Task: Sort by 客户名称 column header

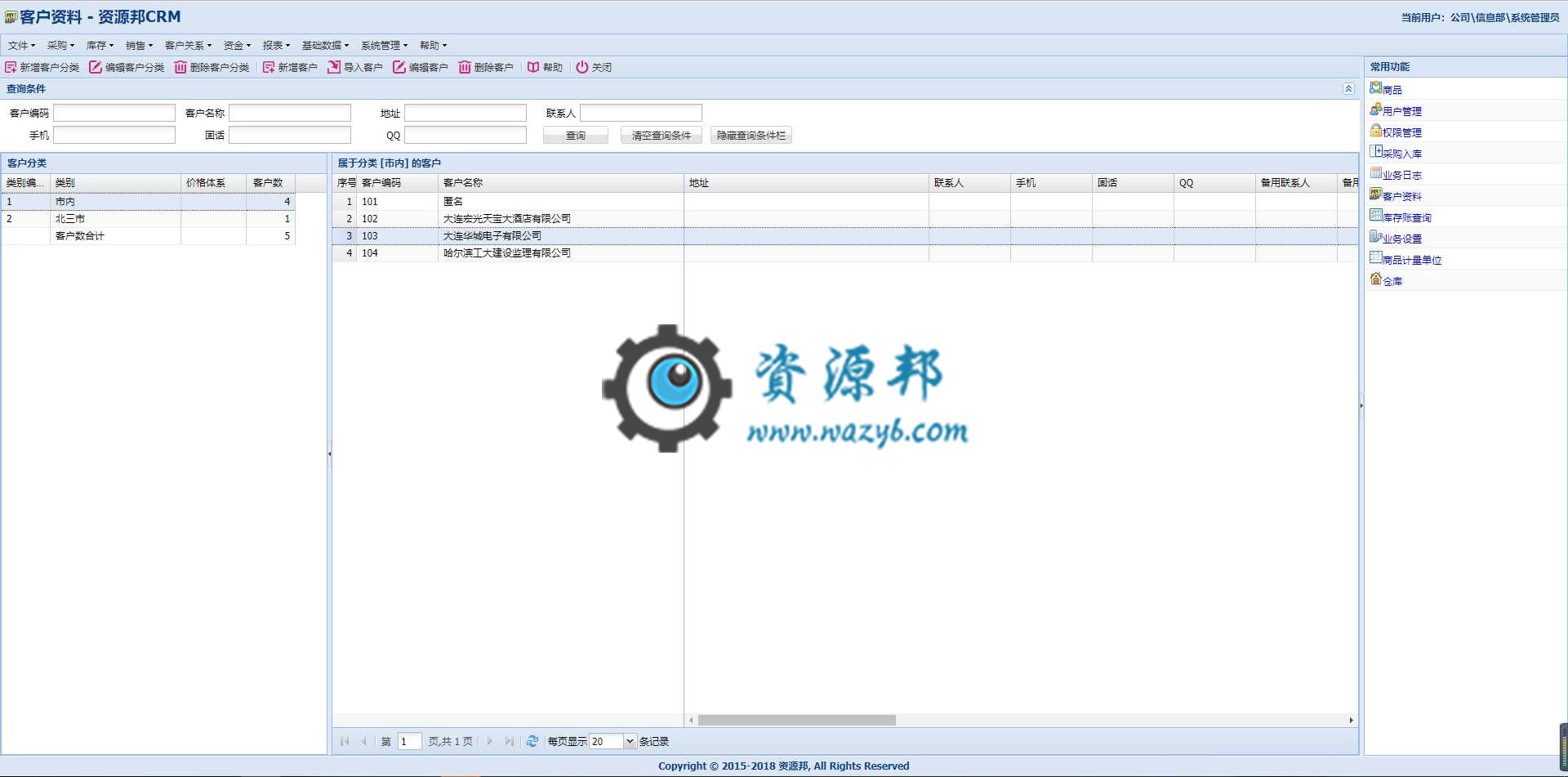Action: 561,183
